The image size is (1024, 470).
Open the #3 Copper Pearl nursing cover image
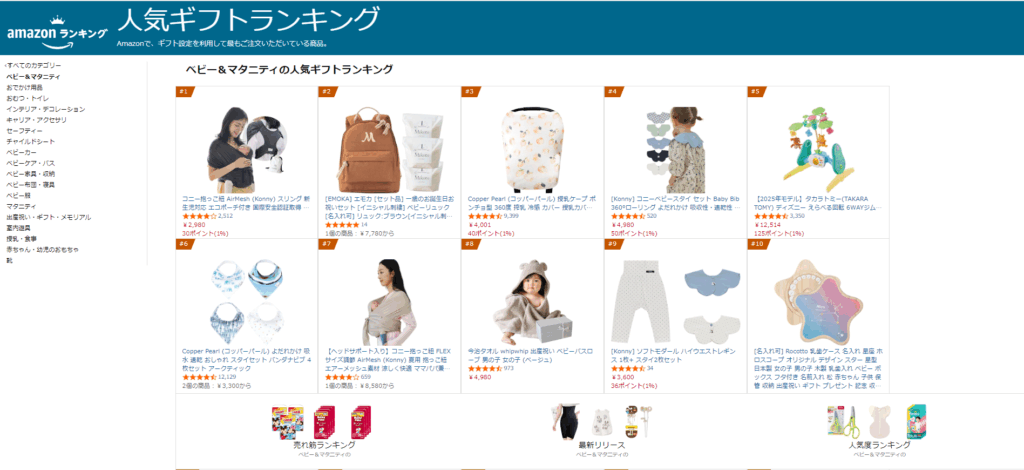pos(532,149)
